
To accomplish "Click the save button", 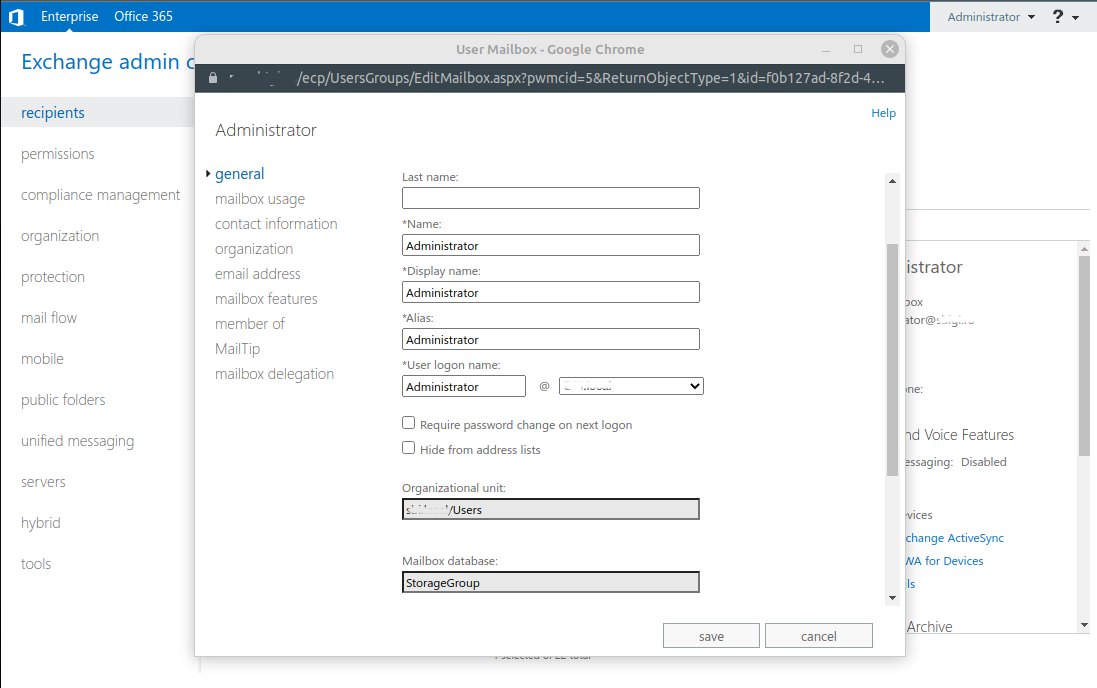I will click(711, 635).
